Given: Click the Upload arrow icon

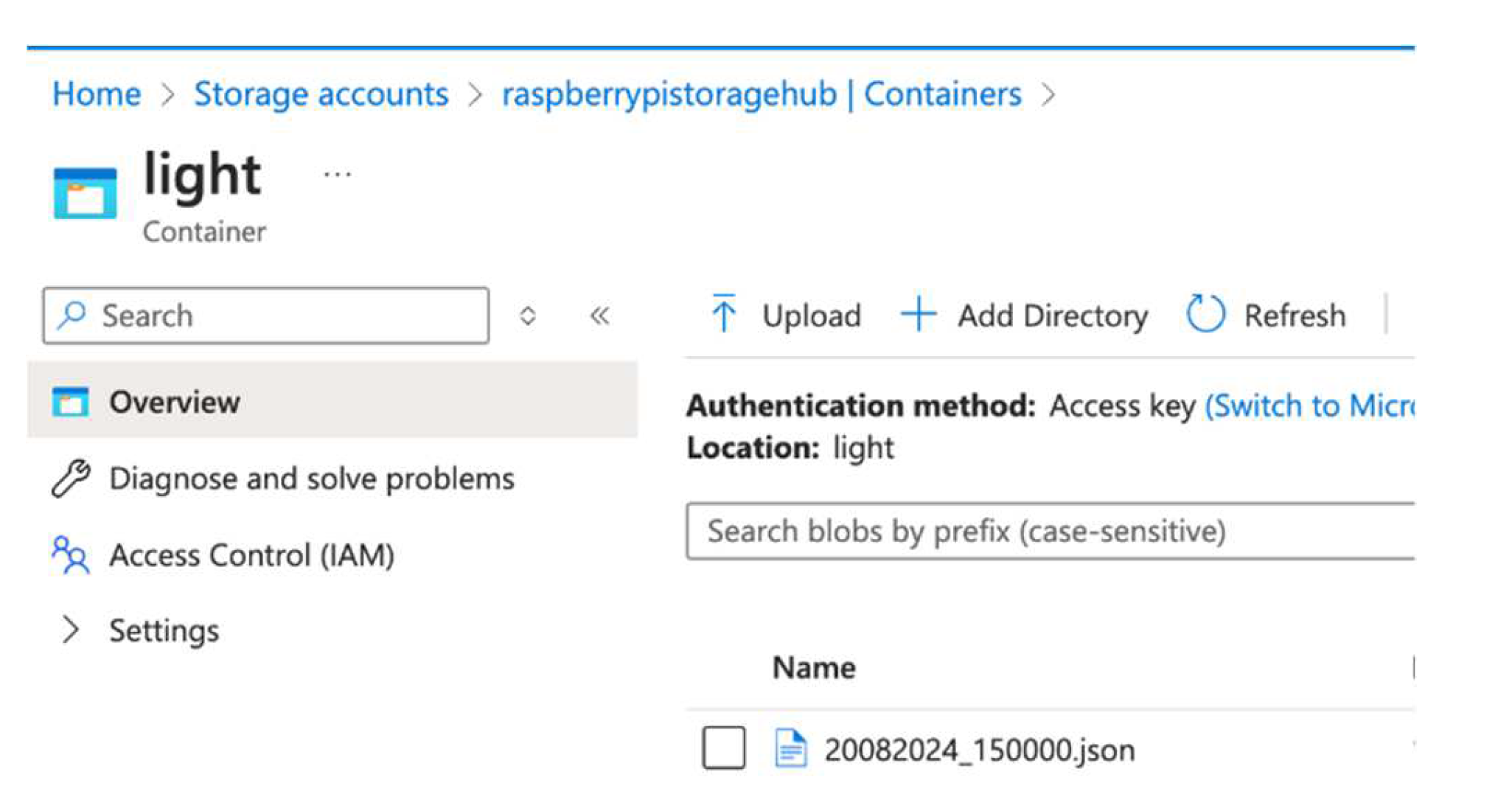Looking at the screenshot, I should tap(724, 314).
